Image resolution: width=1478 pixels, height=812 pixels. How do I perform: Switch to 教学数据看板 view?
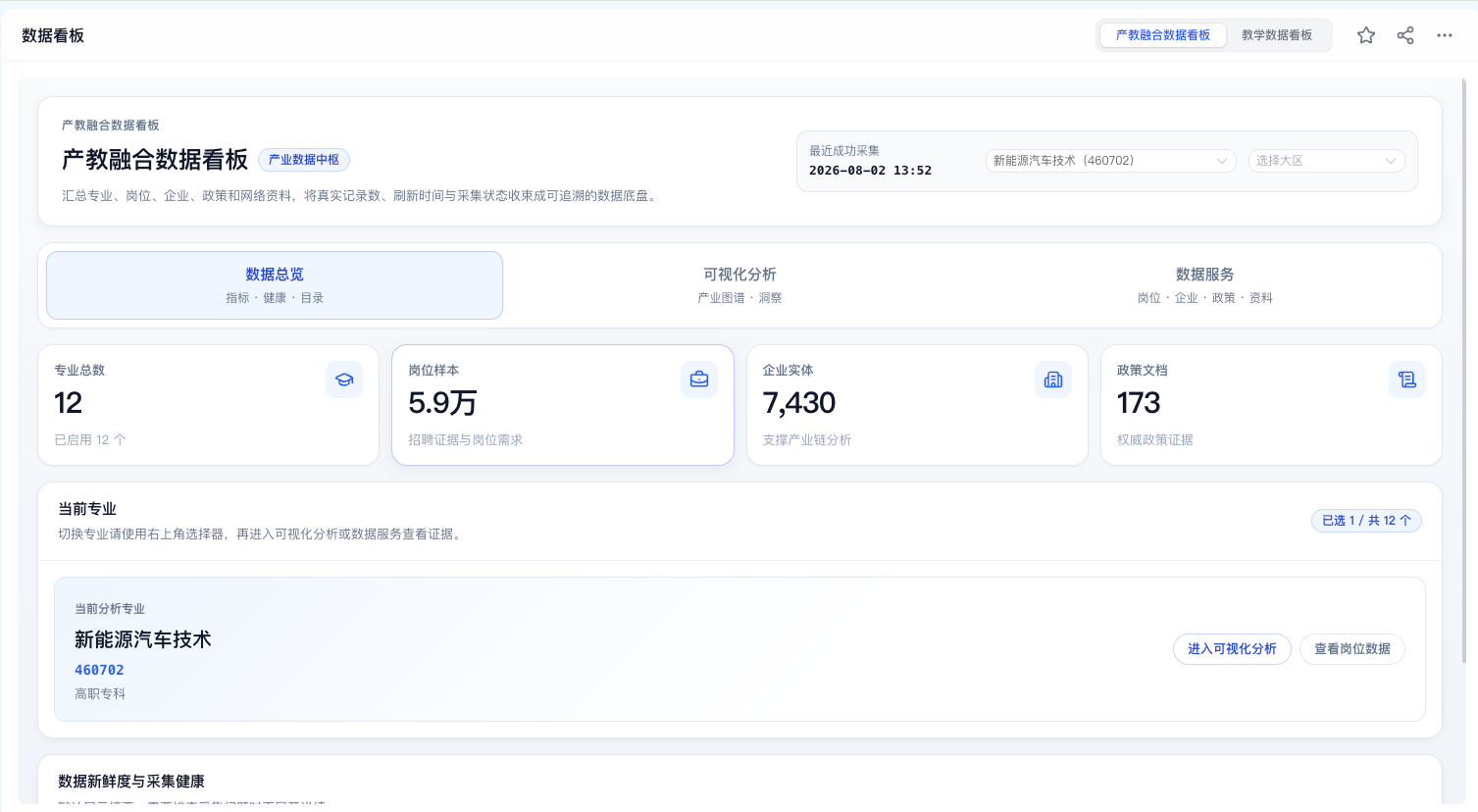[1277, 35]
